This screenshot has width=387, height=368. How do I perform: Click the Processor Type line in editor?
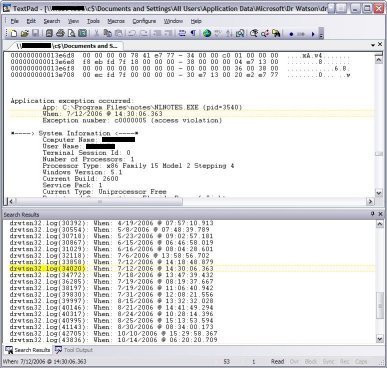pyautogui.click(x=138, y=166)
